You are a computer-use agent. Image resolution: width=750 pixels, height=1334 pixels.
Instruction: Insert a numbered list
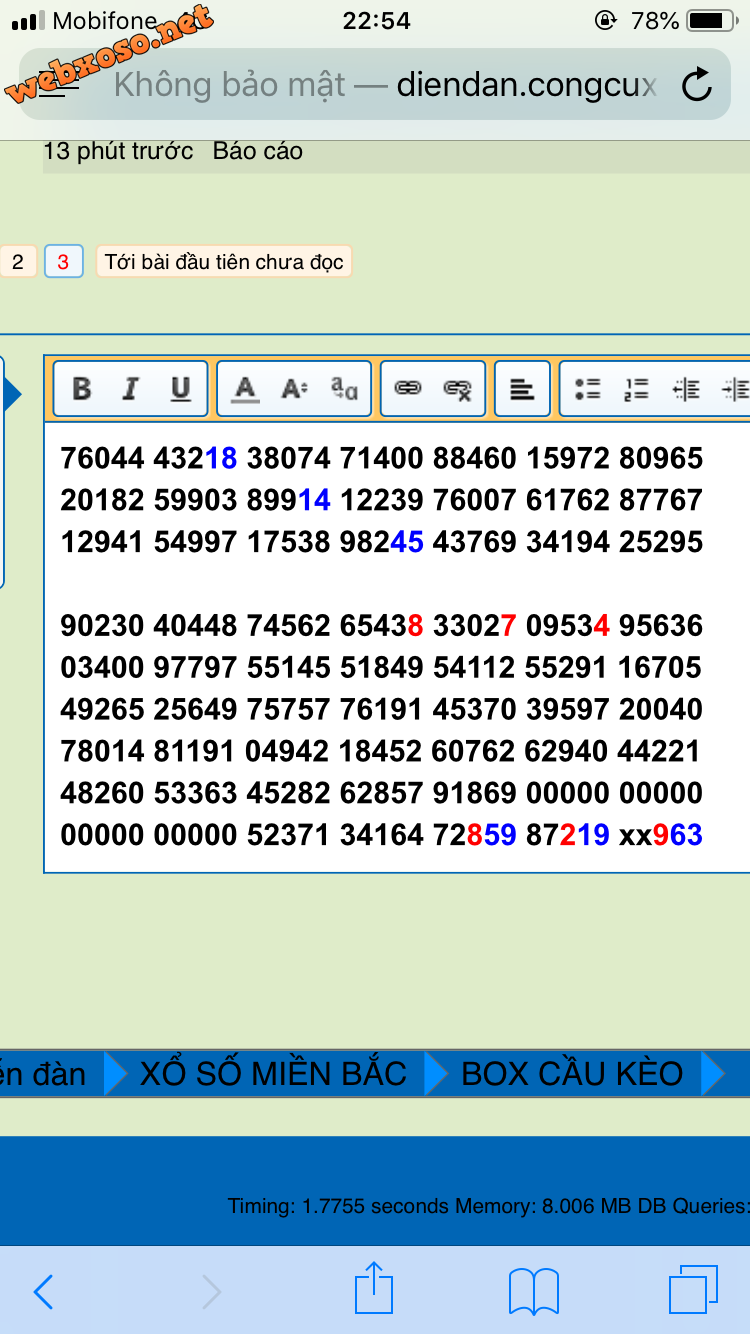(636, 389)
